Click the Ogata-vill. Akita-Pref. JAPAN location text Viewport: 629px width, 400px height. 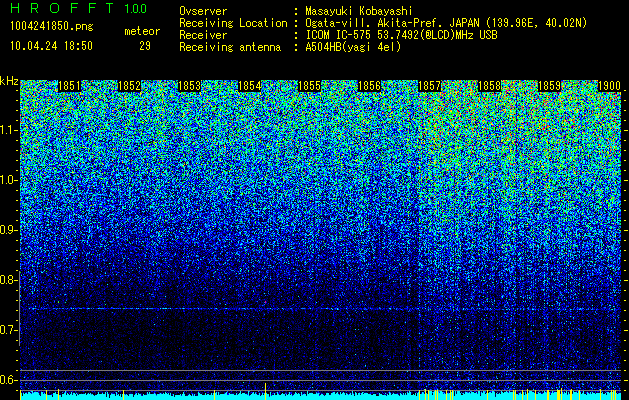click(446, 23)
